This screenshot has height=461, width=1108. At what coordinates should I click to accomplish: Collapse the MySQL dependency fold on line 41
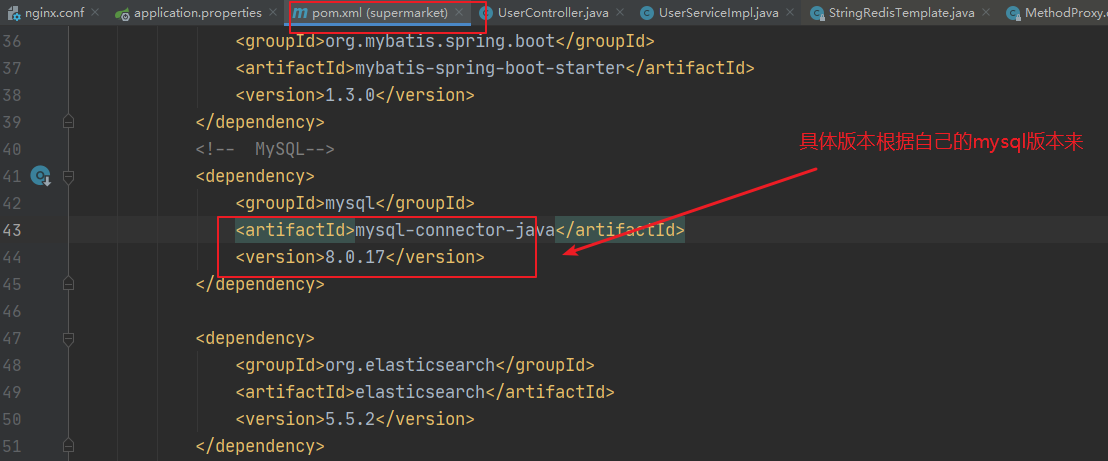[69, 176]
